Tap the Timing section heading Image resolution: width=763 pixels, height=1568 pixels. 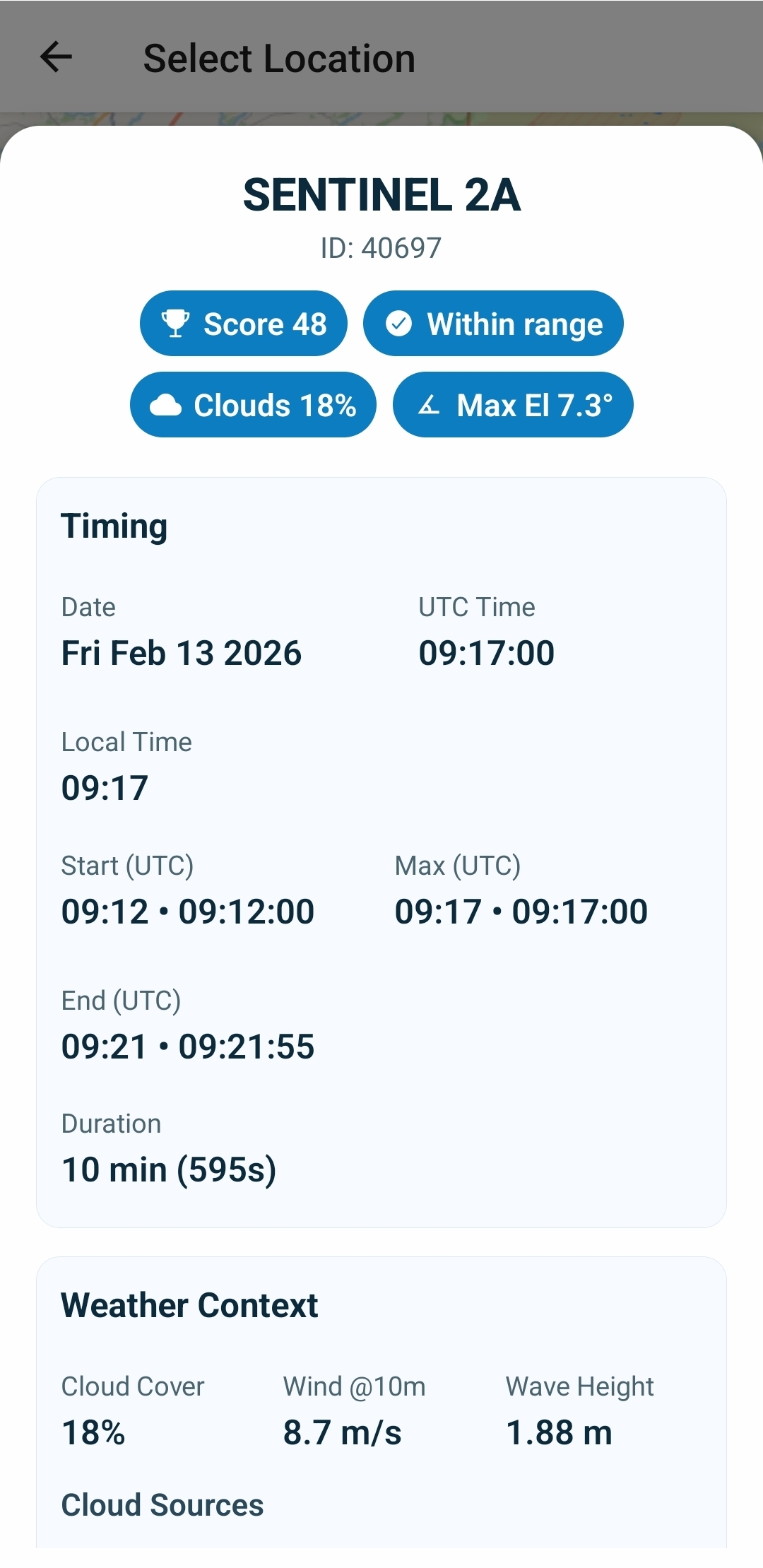tap(114, 526)
